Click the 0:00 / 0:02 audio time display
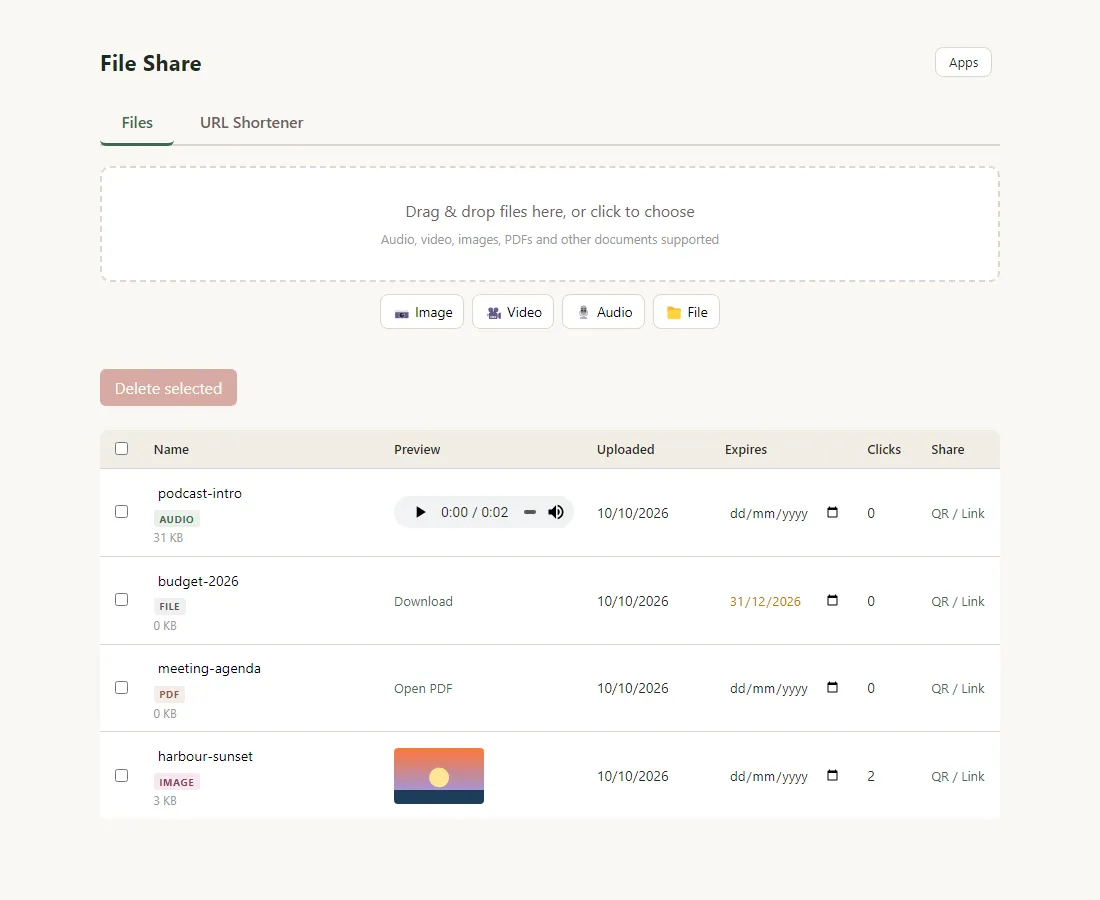The height and width of the screenshot is (900, 1100). point(474,512)
